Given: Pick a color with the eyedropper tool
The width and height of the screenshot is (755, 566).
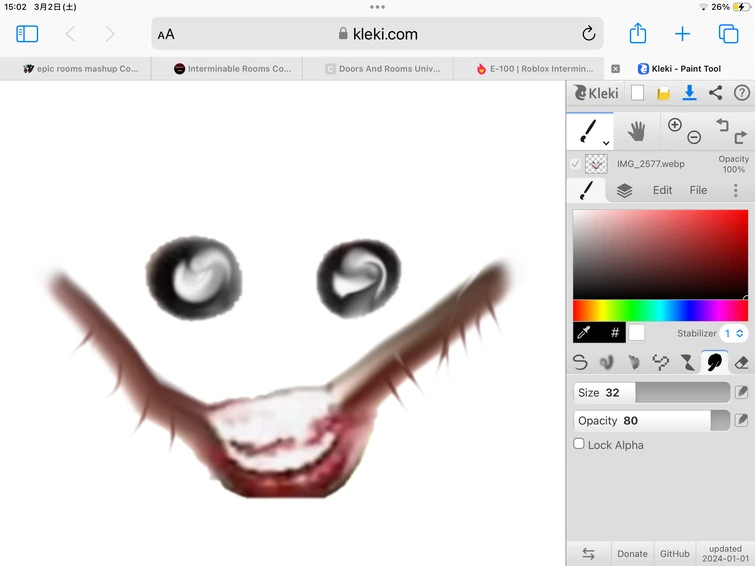Looking at the screenshot, I should click(x=584, y=333).
